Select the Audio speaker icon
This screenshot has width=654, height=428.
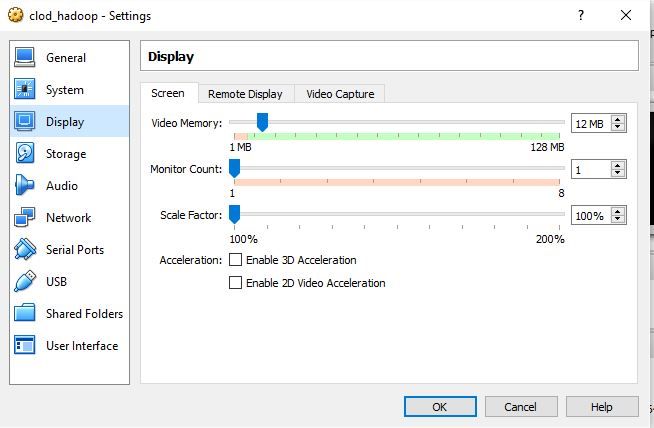pyautogui.click(x=25, y=186)
